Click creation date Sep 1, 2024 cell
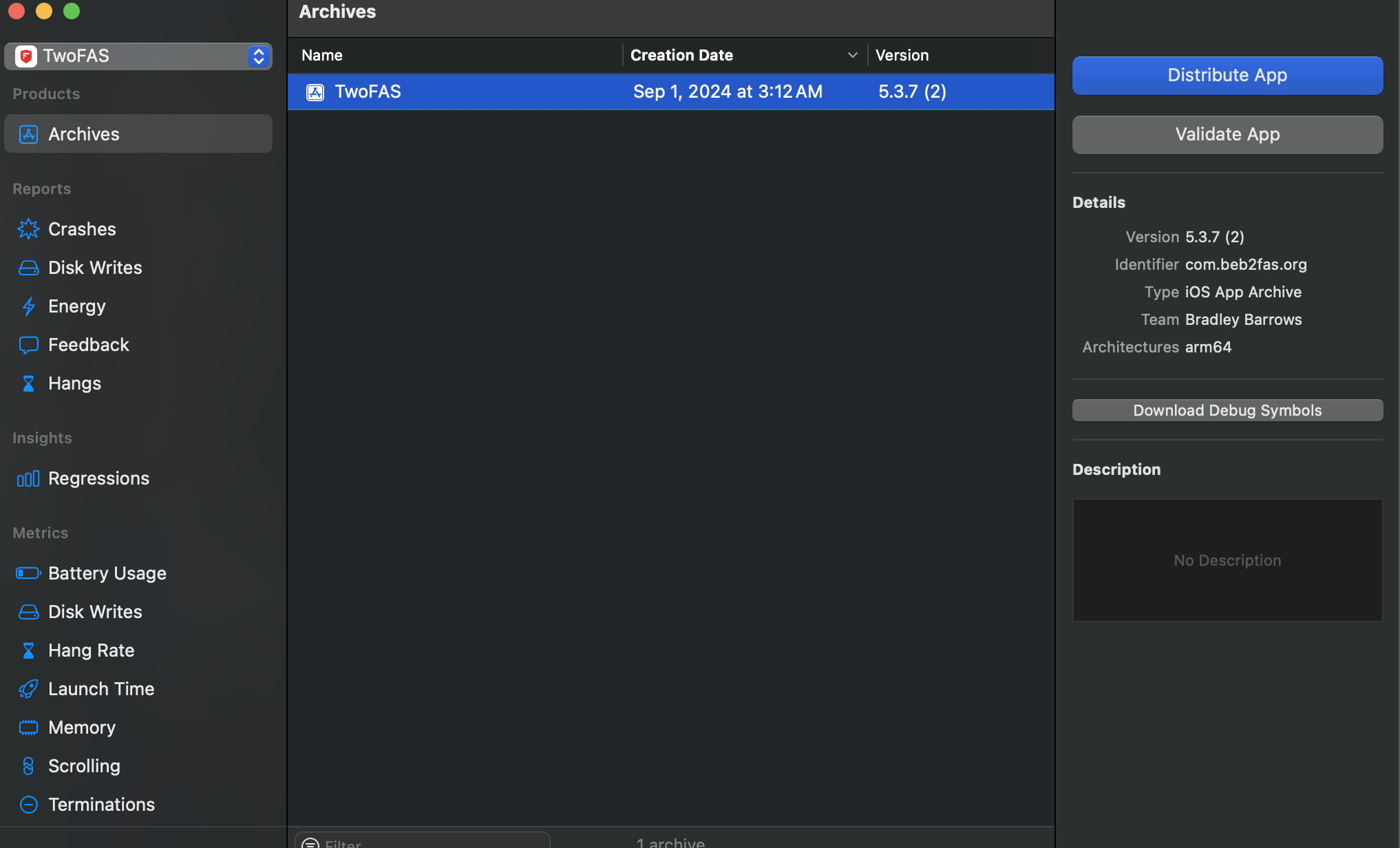The image size is (1400, 848). [x=728, y=92]
